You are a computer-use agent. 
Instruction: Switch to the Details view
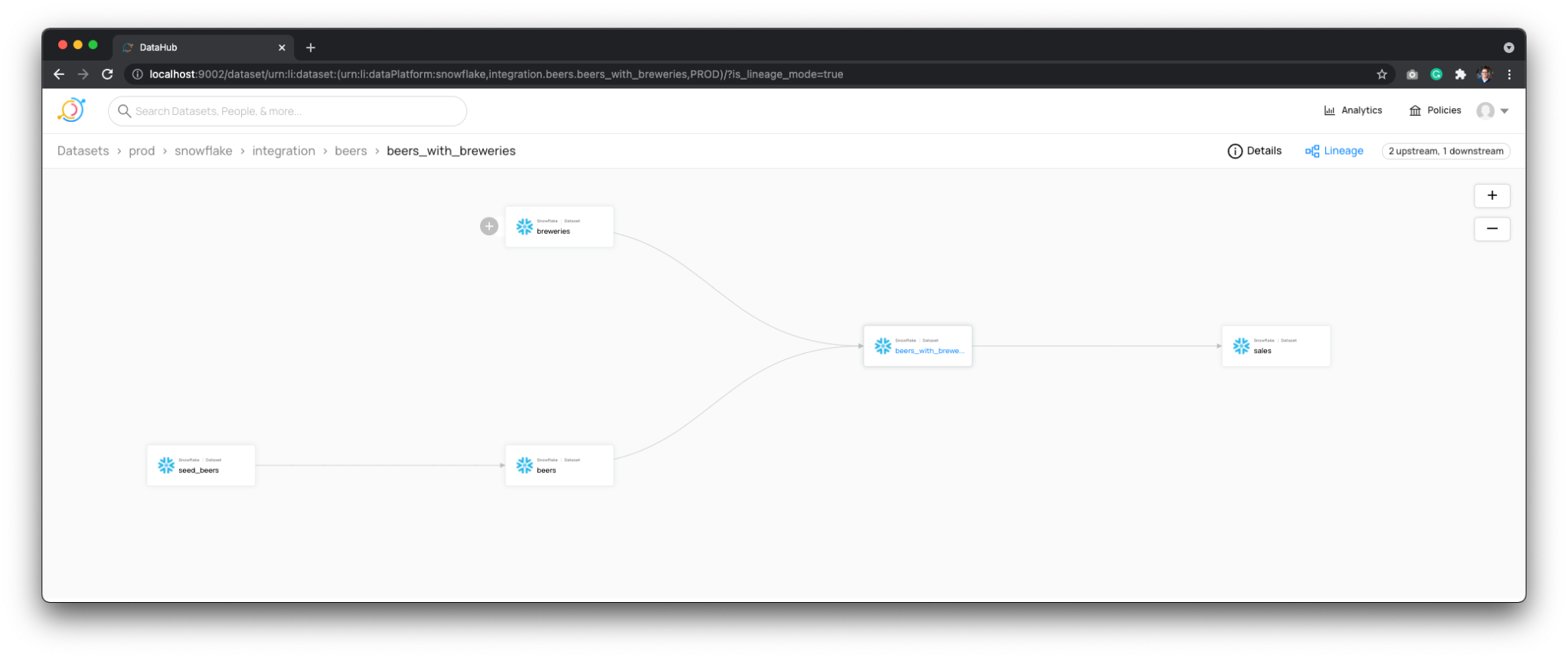click(1255, 151)
